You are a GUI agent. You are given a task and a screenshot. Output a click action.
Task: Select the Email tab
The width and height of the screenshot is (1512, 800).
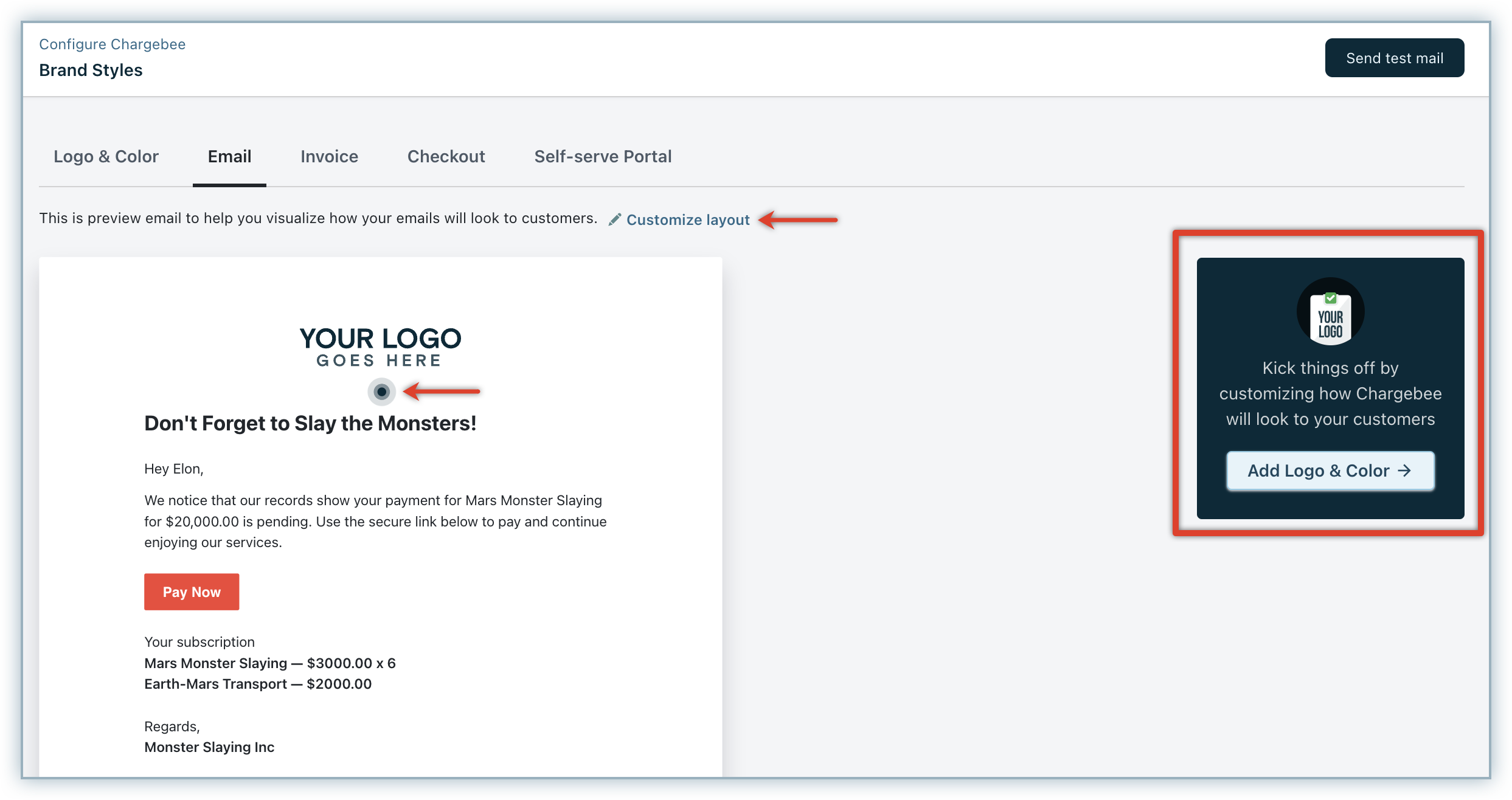(x=229, y=157)
